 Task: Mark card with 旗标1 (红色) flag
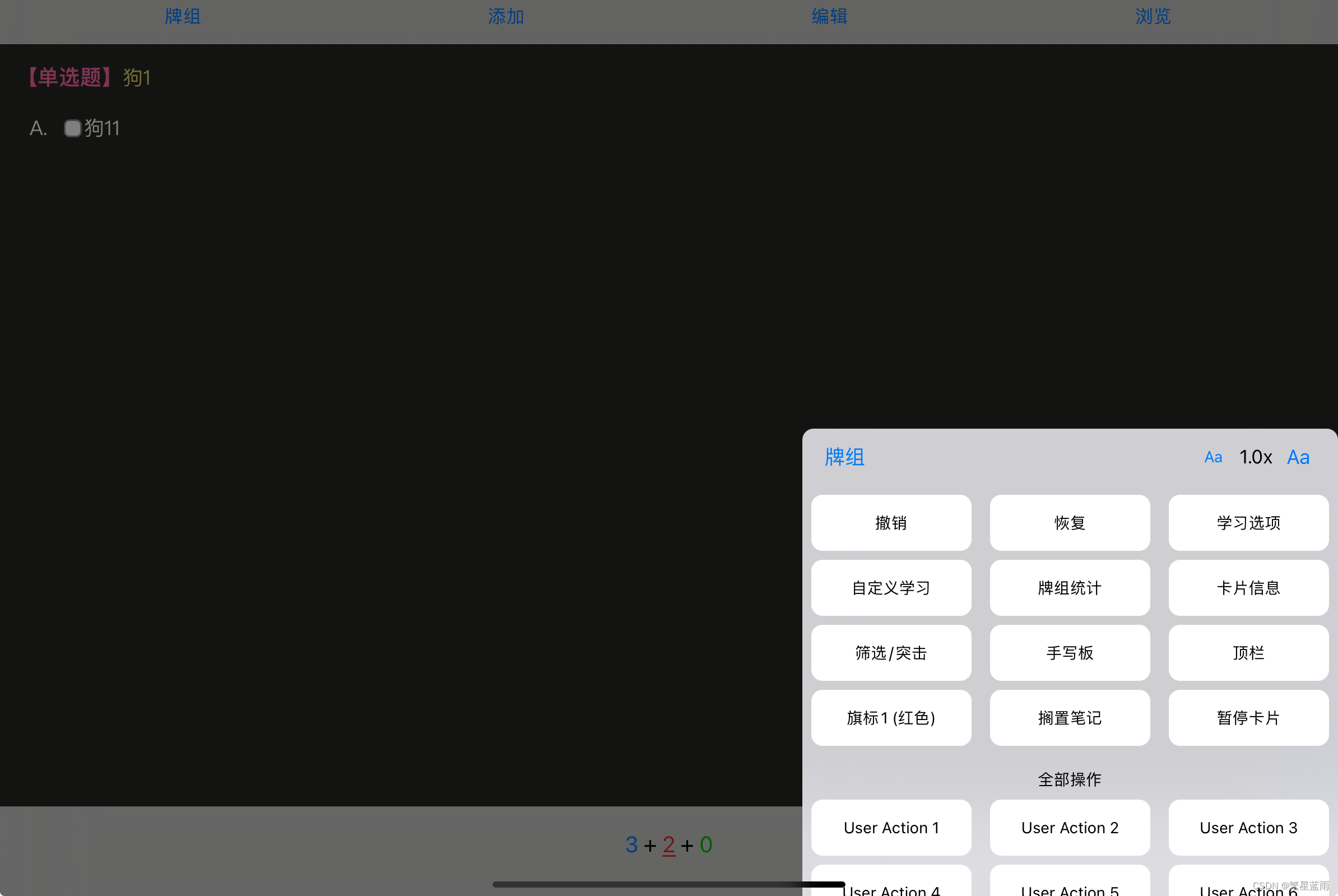[x=891, y=718]
